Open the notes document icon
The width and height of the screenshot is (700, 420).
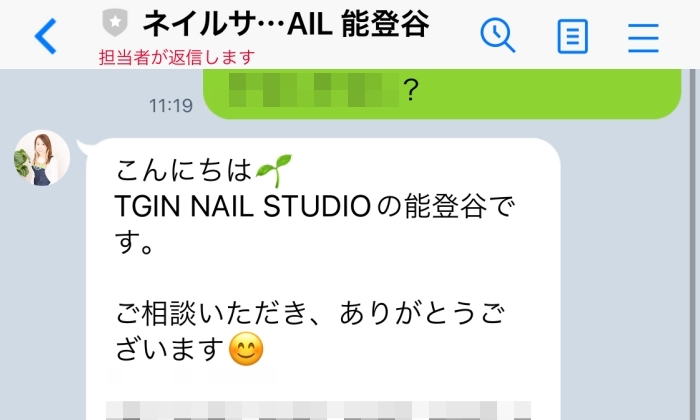[572, 36]
